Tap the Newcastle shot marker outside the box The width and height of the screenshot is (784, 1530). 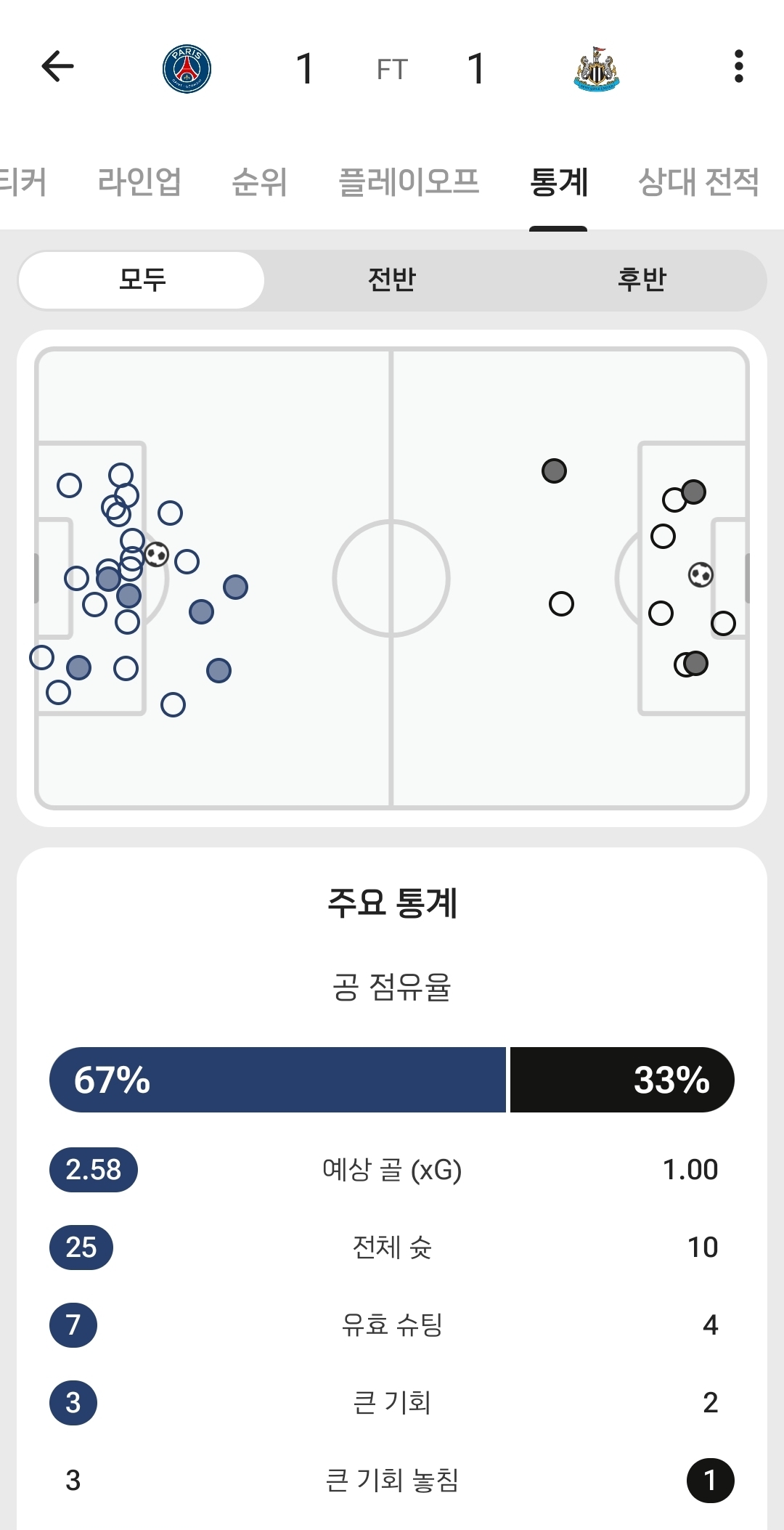554,471
